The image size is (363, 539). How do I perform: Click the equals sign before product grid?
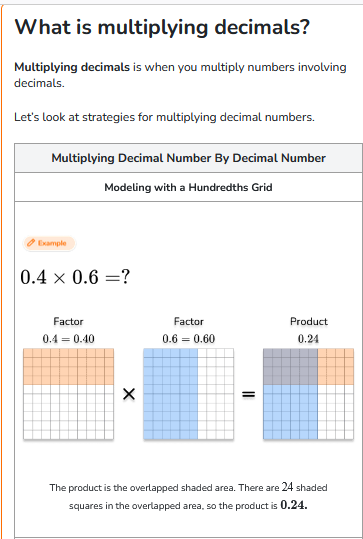pos(249,394)
